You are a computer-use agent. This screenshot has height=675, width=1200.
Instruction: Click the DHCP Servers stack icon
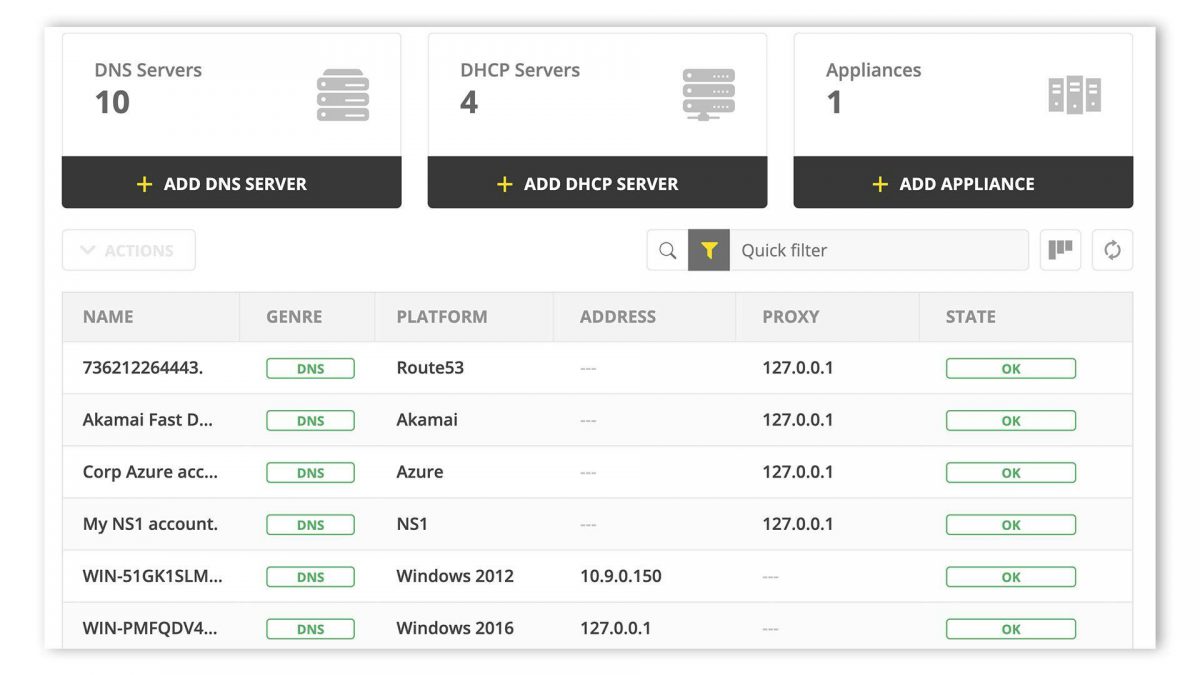coord(708,92)
